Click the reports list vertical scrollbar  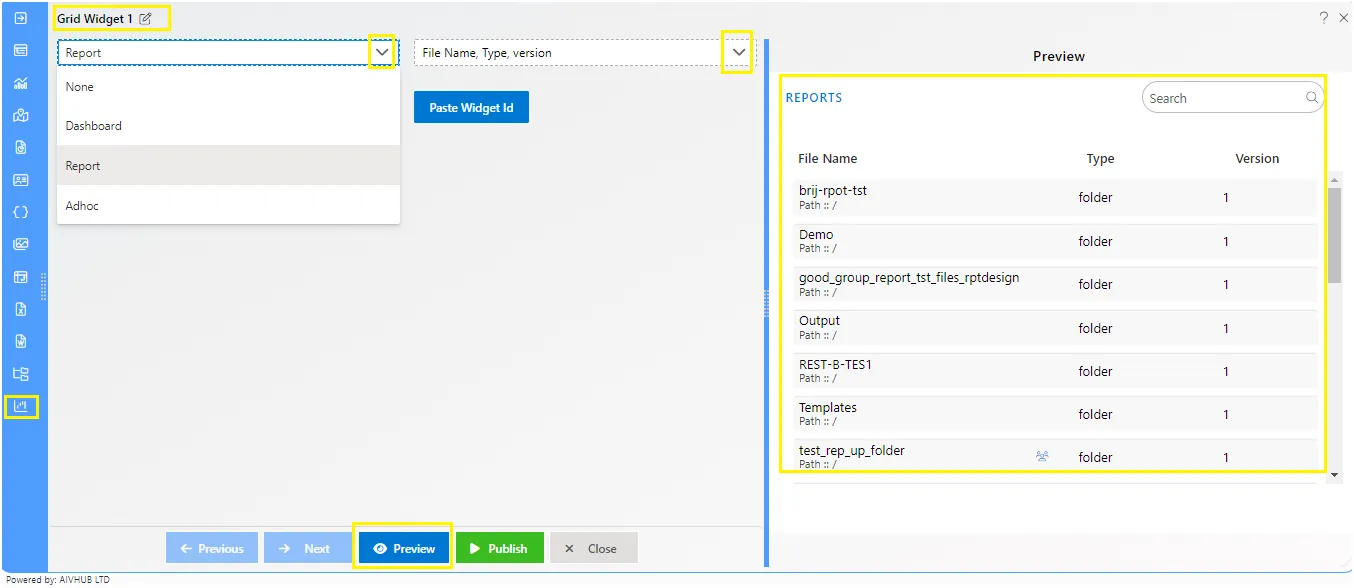pos(1334,326)
